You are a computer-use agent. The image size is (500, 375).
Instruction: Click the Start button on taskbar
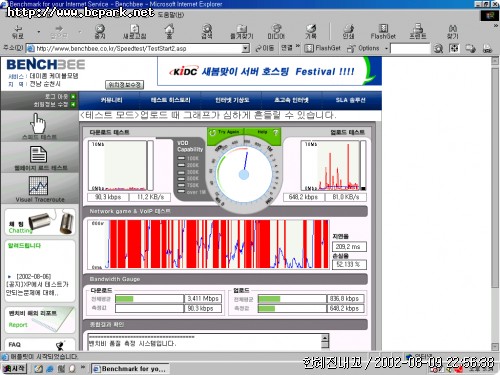click(14, 368)
